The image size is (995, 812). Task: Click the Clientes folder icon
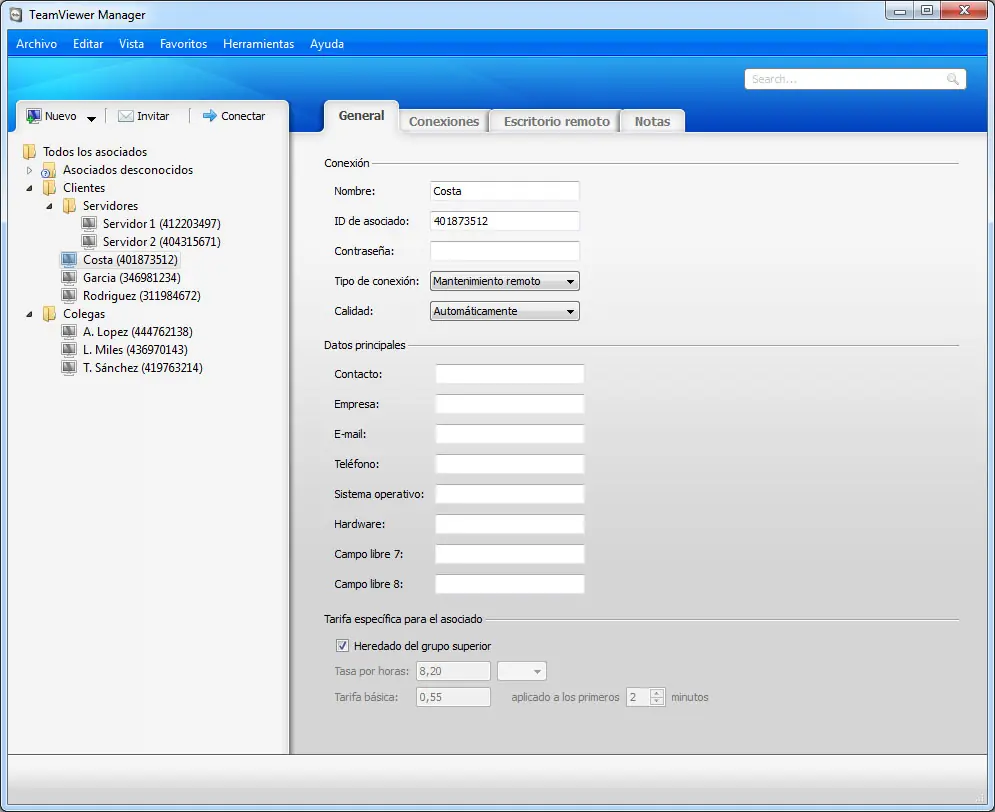tap(49, 188)
